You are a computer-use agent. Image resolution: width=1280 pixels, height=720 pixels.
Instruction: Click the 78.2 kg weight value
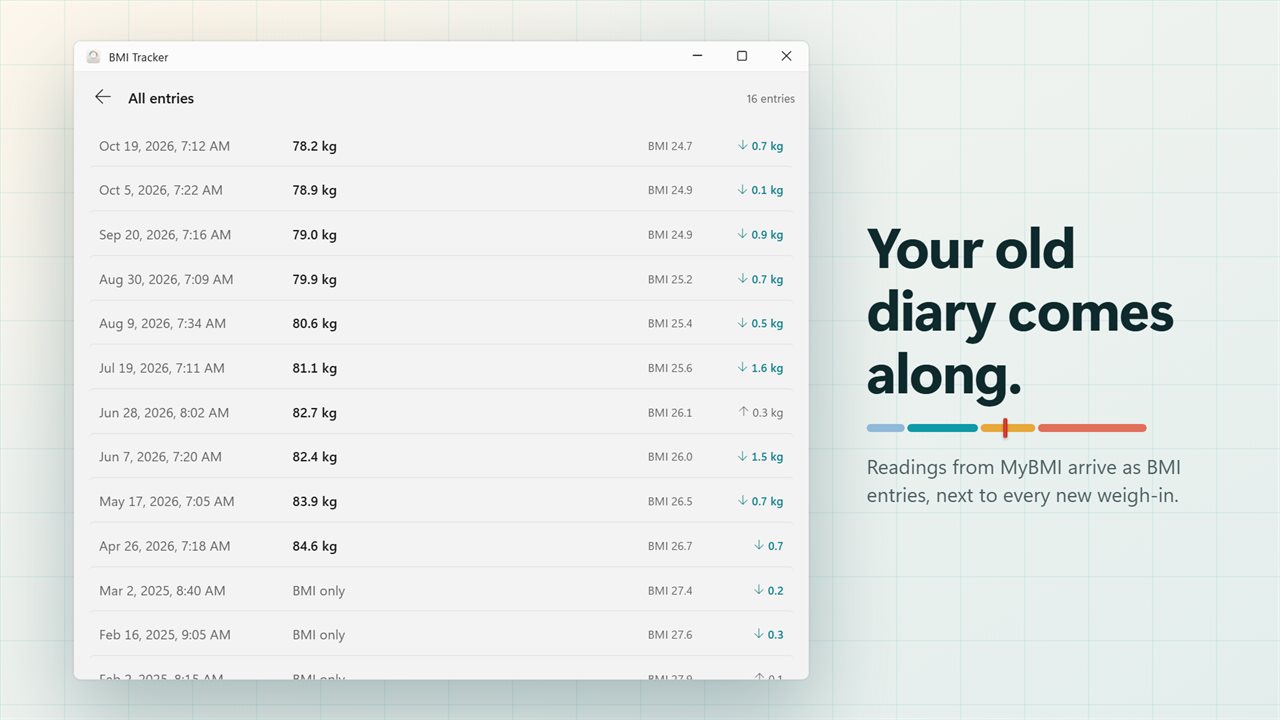[x=314, y=146]
